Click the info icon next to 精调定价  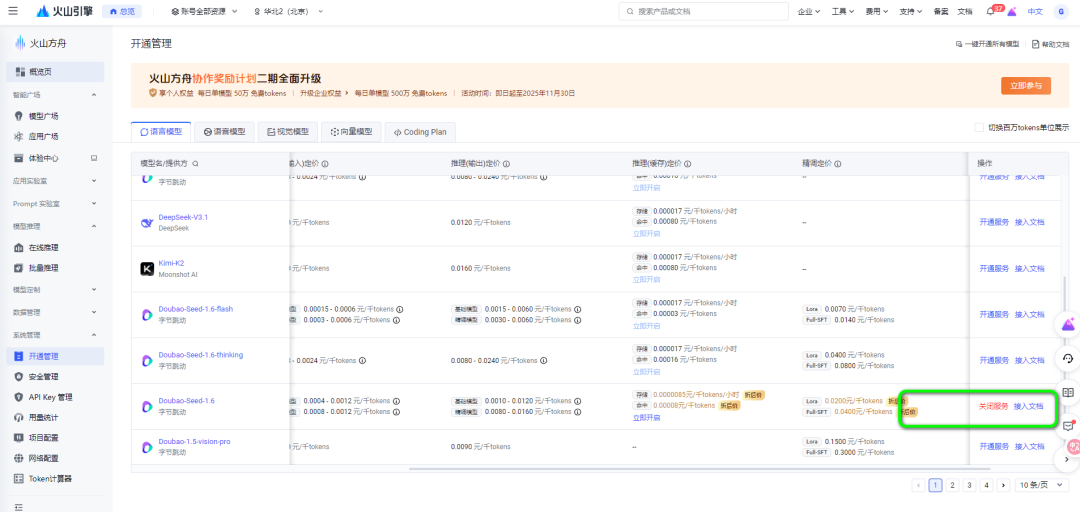[838, 164]
